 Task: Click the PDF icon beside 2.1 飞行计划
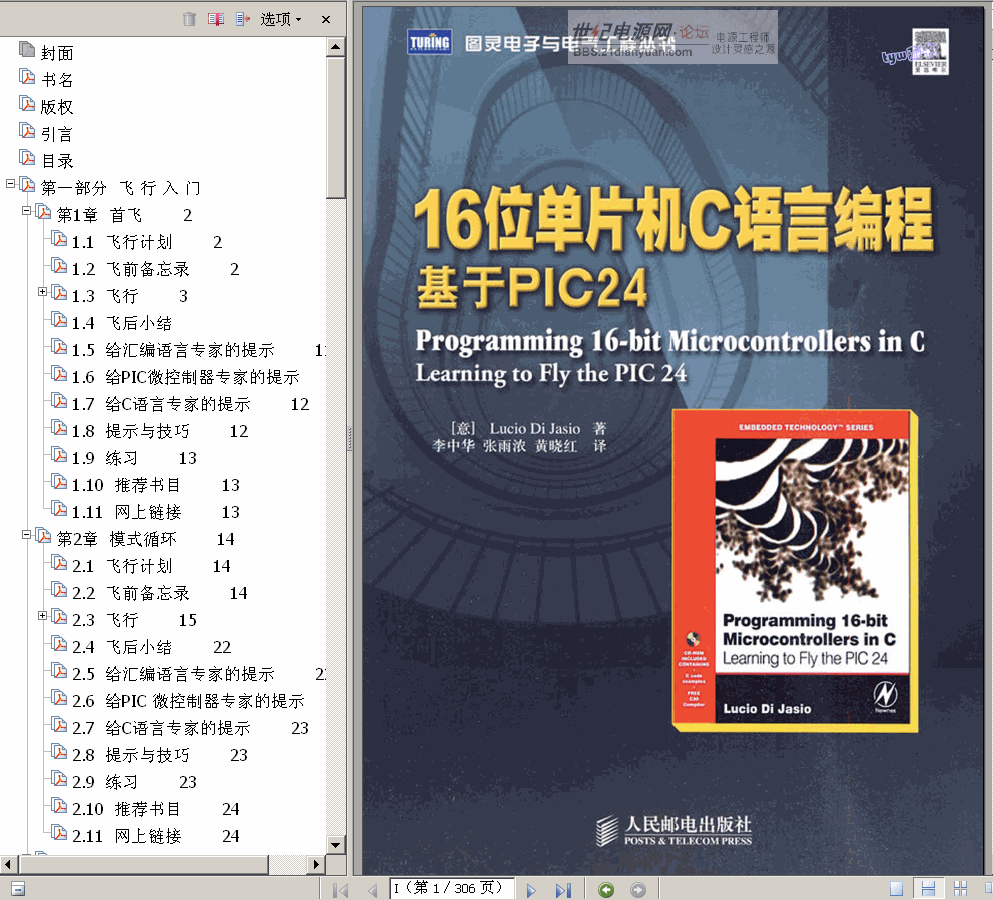(59, 564)
